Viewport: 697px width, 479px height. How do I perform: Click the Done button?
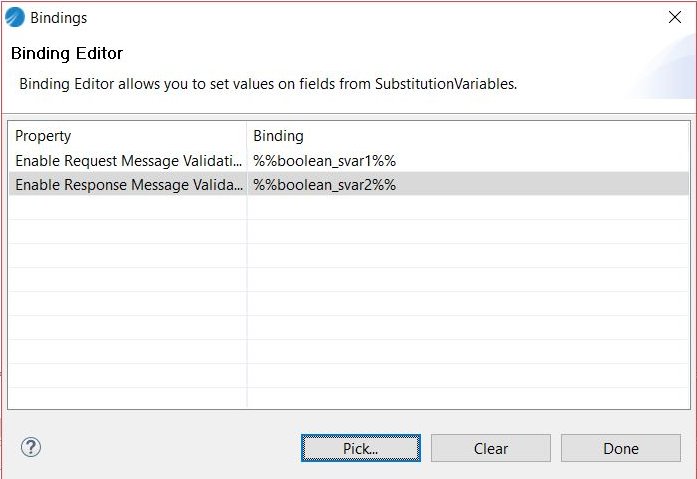[x=620, y=448]
